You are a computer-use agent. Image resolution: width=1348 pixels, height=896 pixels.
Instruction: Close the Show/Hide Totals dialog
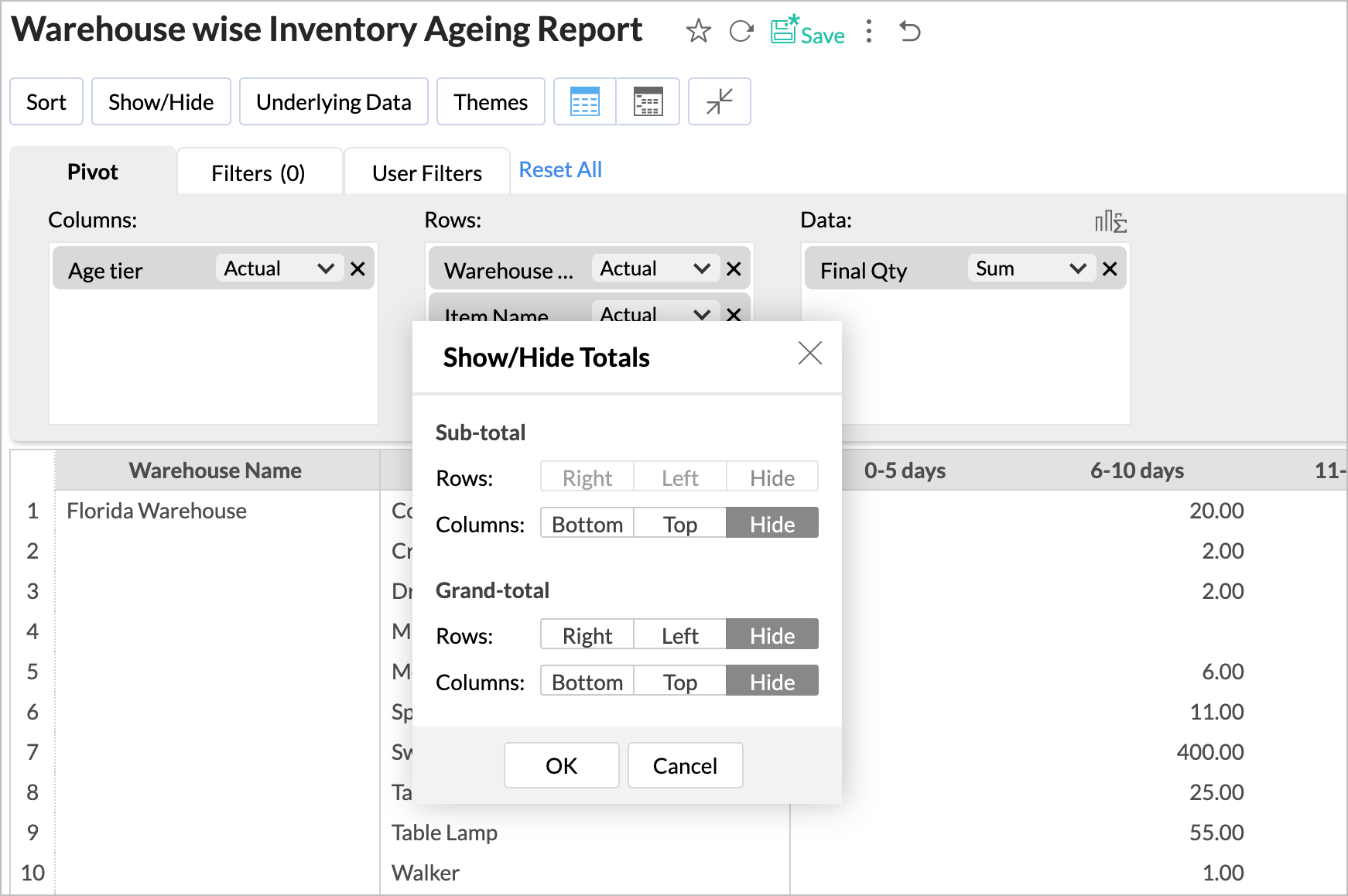click(810, 353)
